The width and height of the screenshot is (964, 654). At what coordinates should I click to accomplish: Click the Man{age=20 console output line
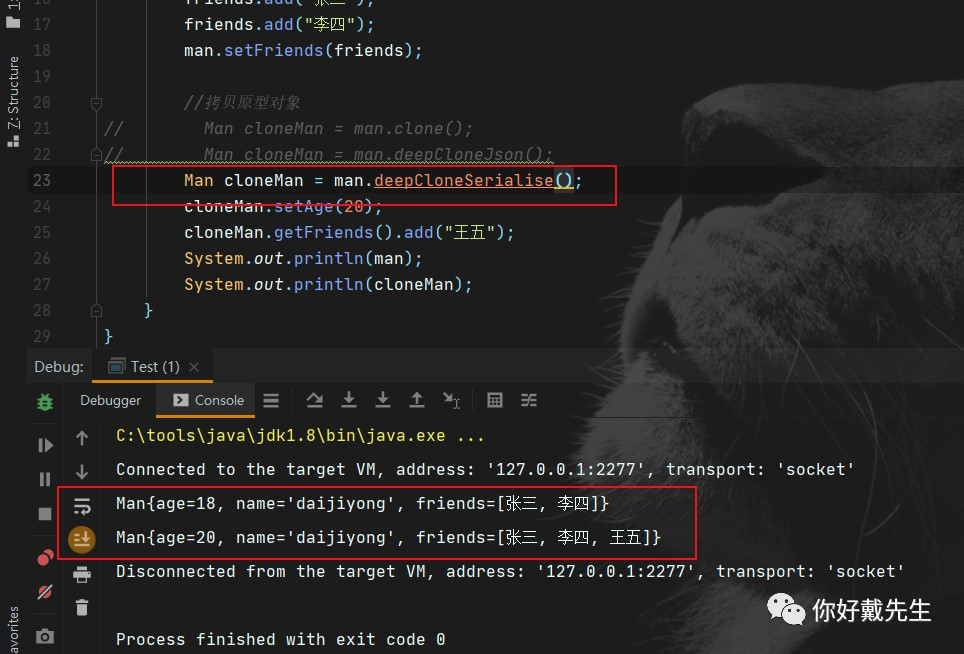388,538
